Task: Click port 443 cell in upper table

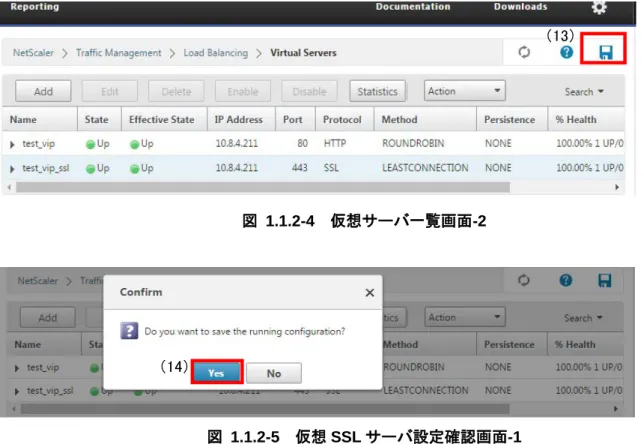Action: [x=300, y=168]
